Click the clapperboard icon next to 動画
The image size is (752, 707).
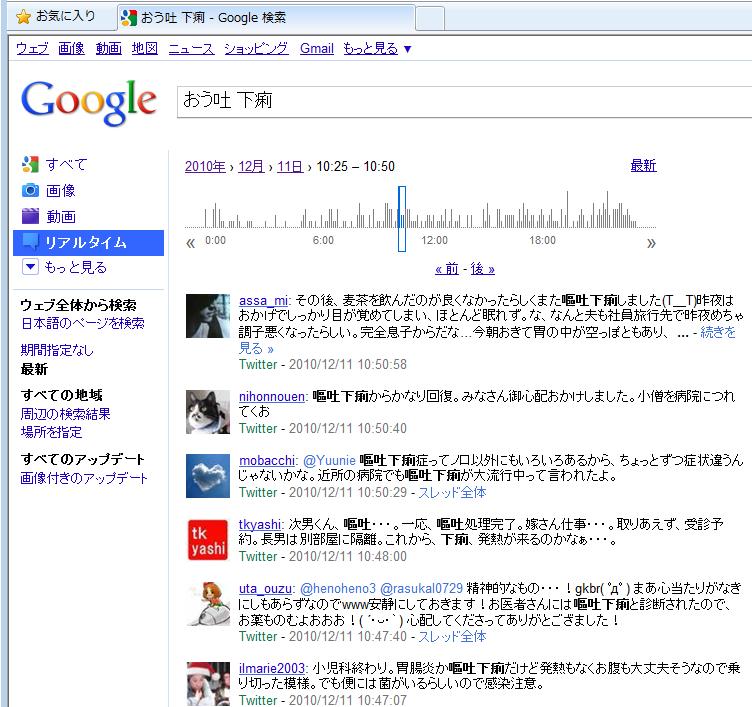(30, 216)
